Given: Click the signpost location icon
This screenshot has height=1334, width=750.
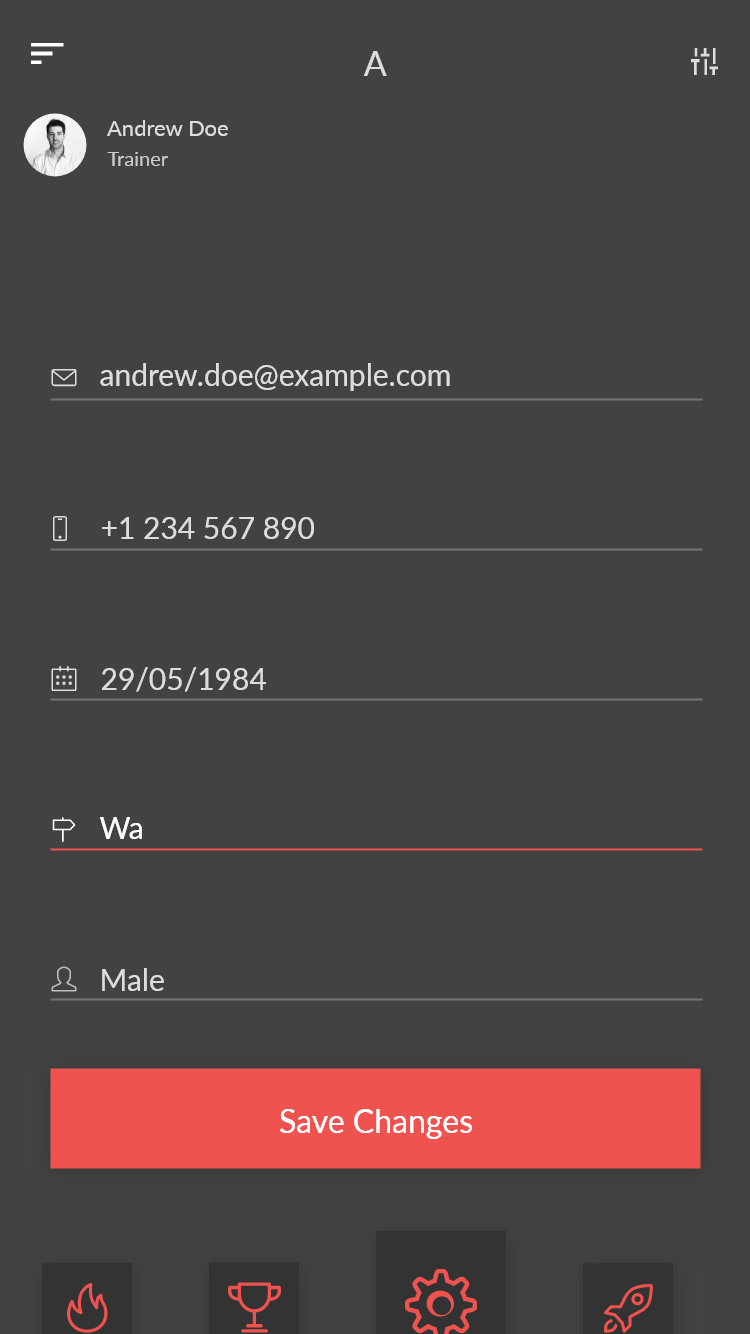Looking at the screenshot, I should tap(63, 829).
